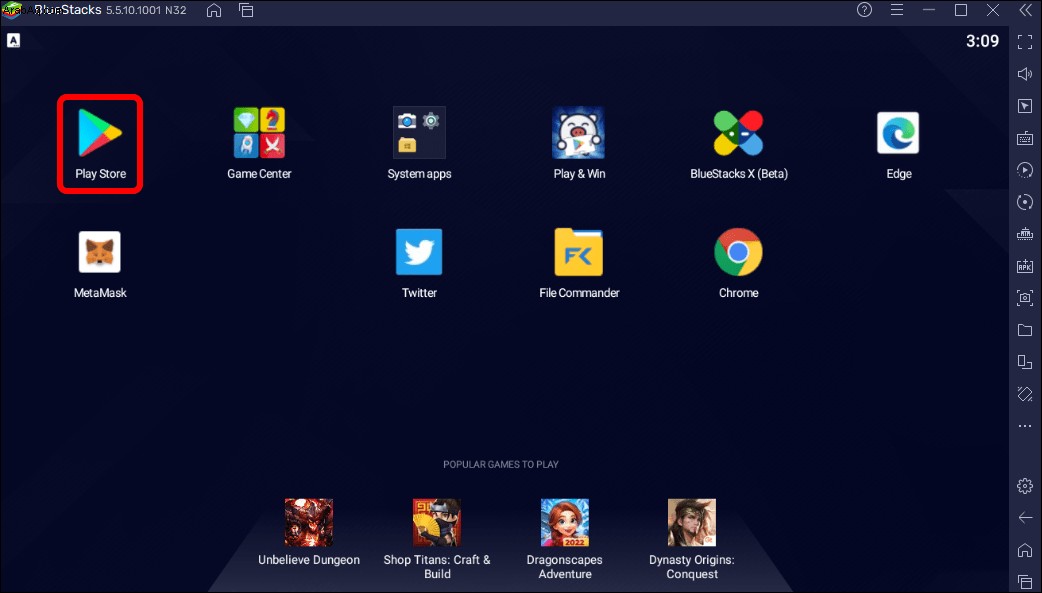Collapse the sidebar with double chevron

[1025, 10]
